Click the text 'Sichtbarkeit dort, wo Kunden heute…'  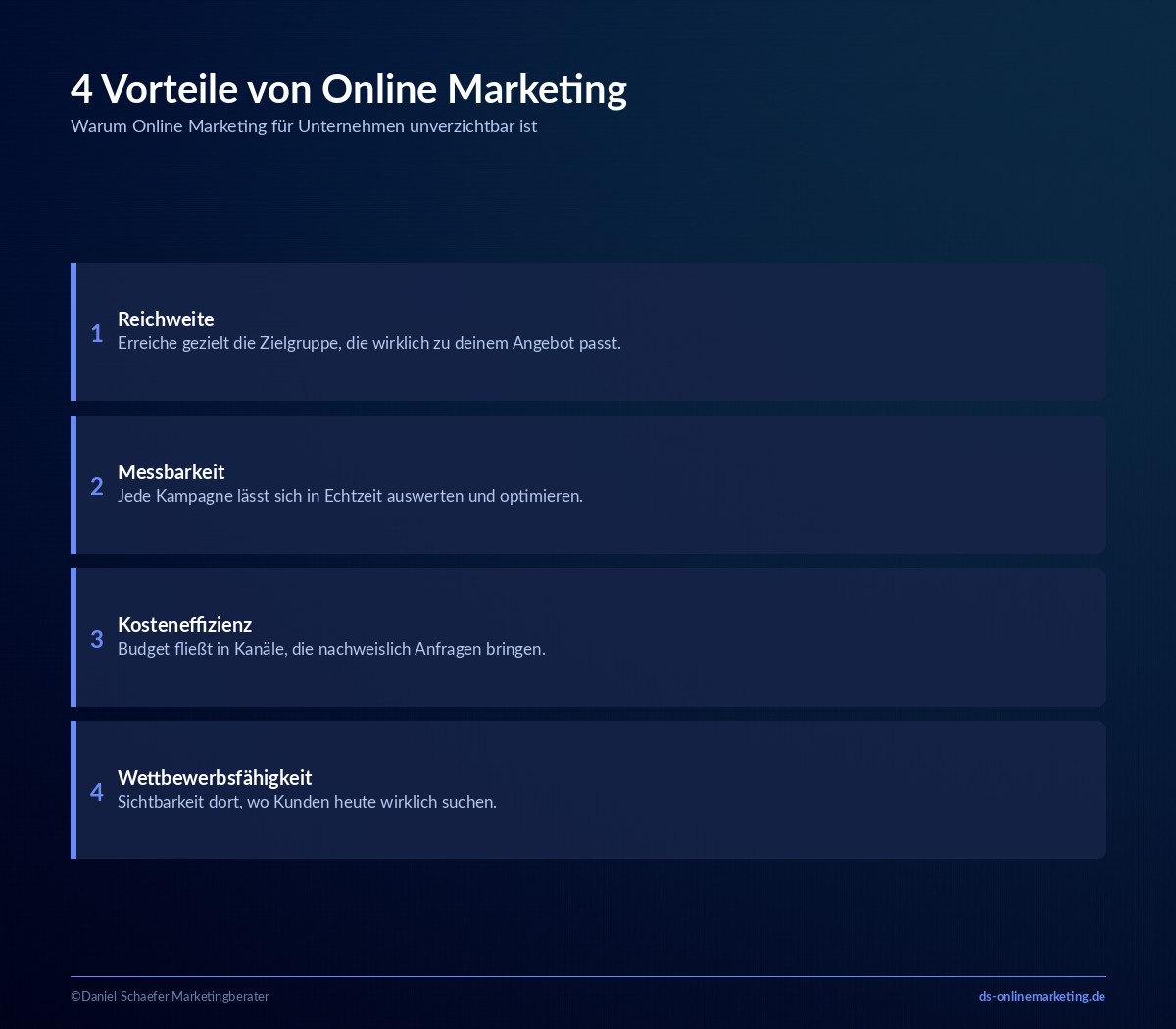click(307, 802)
